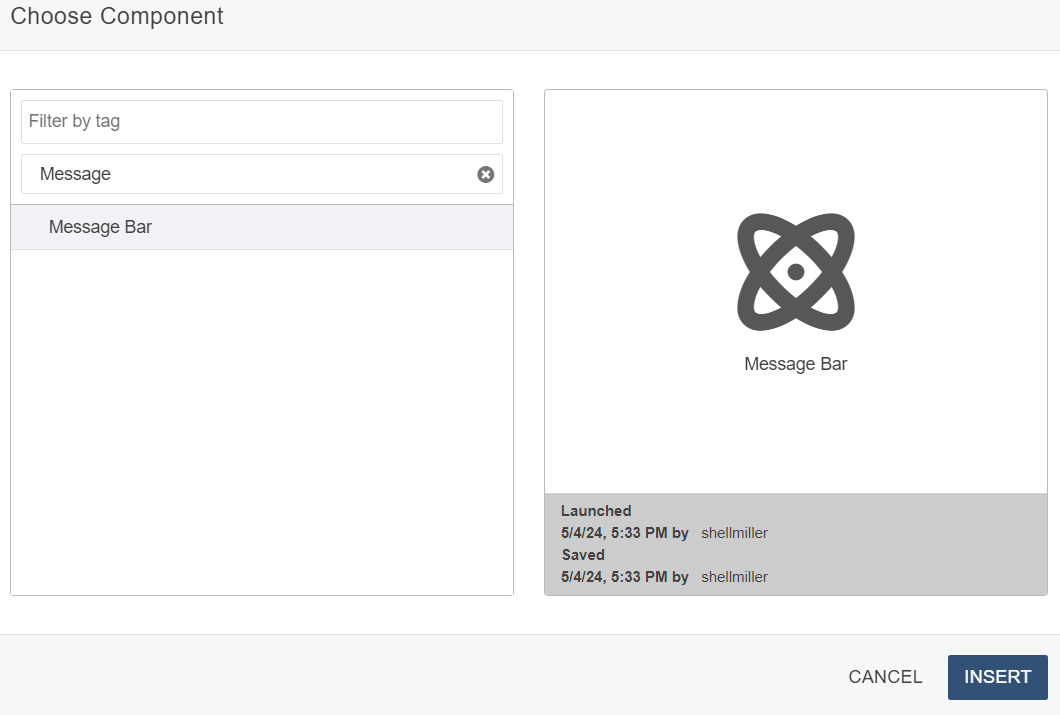Select Message Bar in the results list
The height and width of the screenshot is (715, 1060).
tap(262, 227)
